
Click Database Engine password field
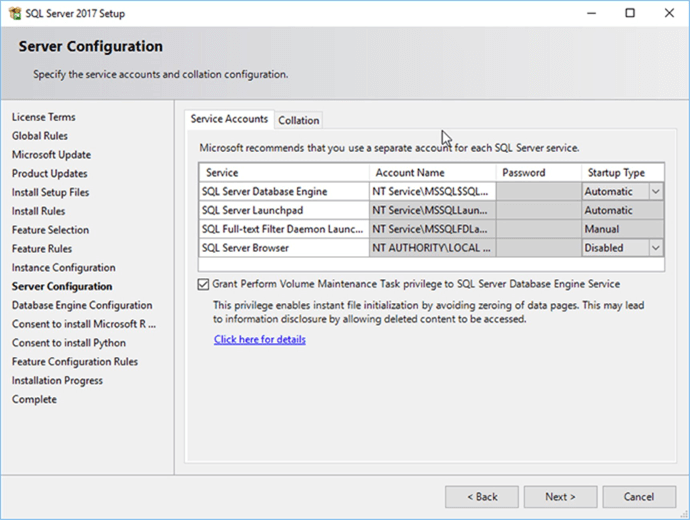(538, 192)
